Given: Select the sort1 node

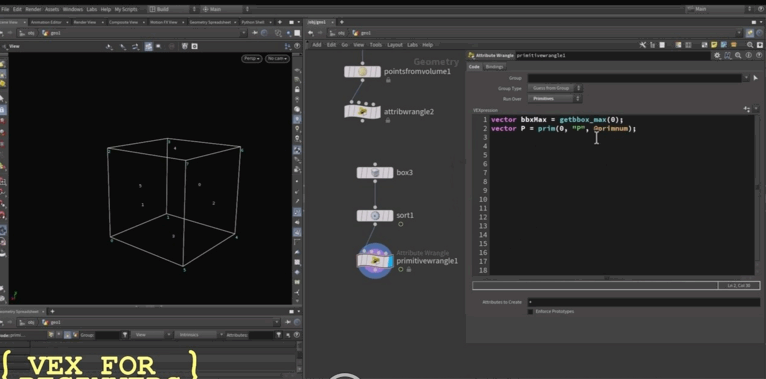Looking at the screenshot, I should point(375,215).
